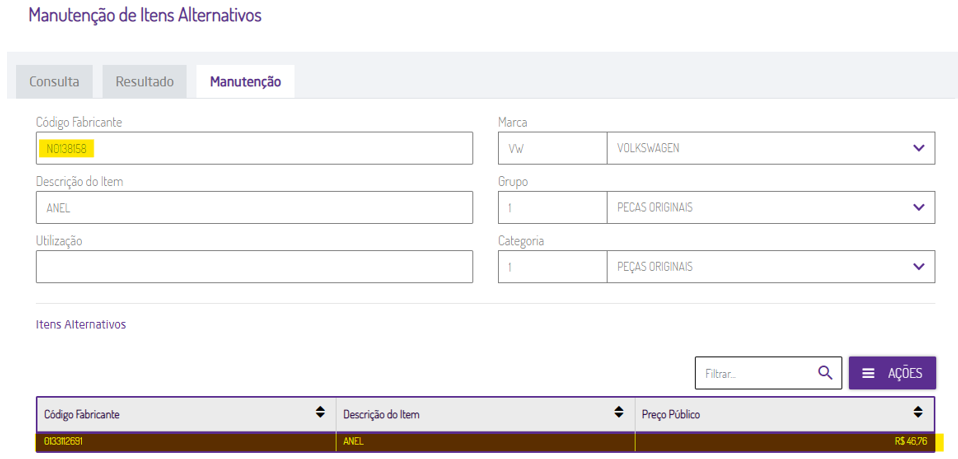The image size is (958, 459).
Task: Click the magnifying glass search icon
Action: coord(825,373)
